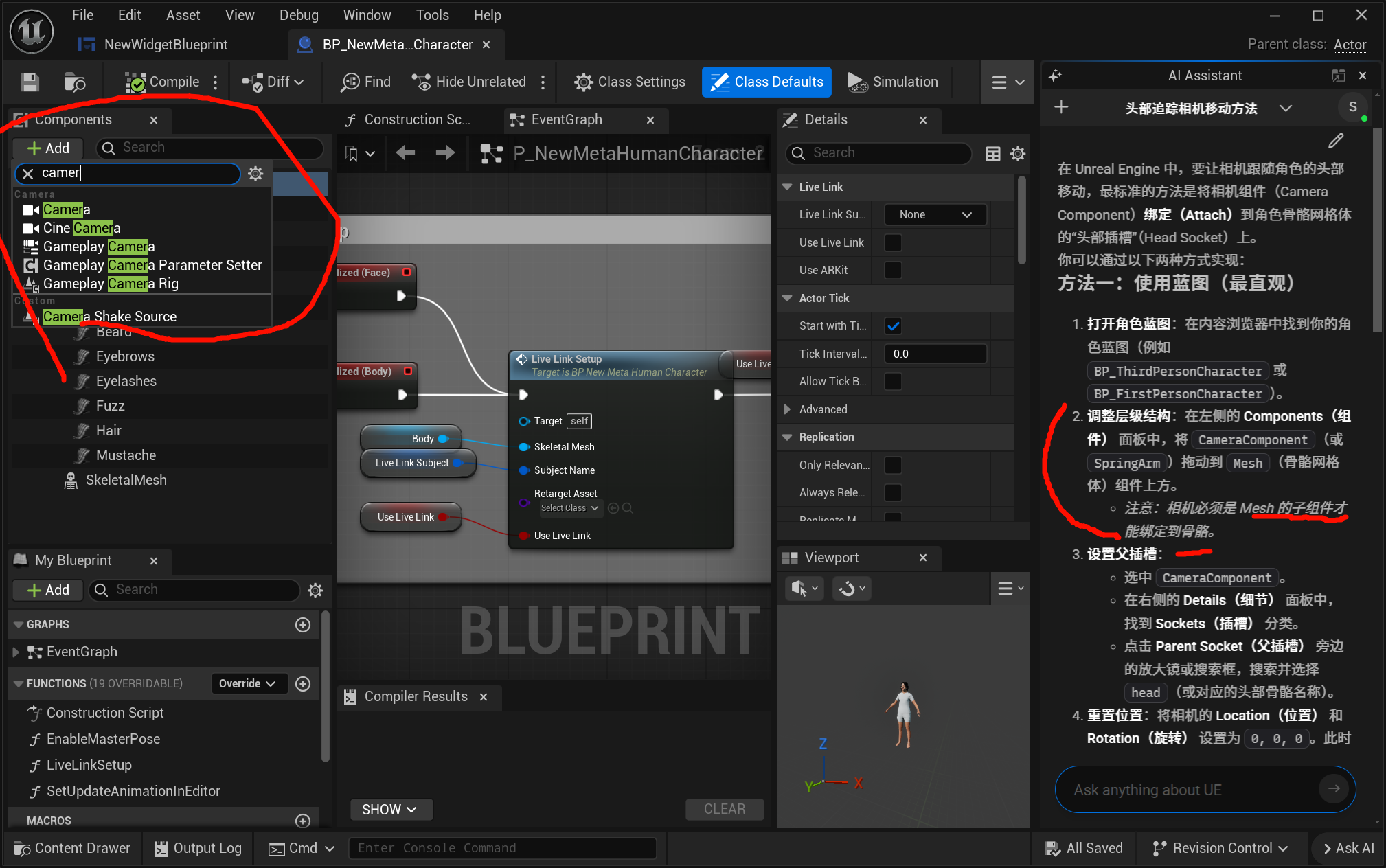This screenshot has height=868, width=1386.
Task: Click the console command input field
Action: click(x=501, y=848)
